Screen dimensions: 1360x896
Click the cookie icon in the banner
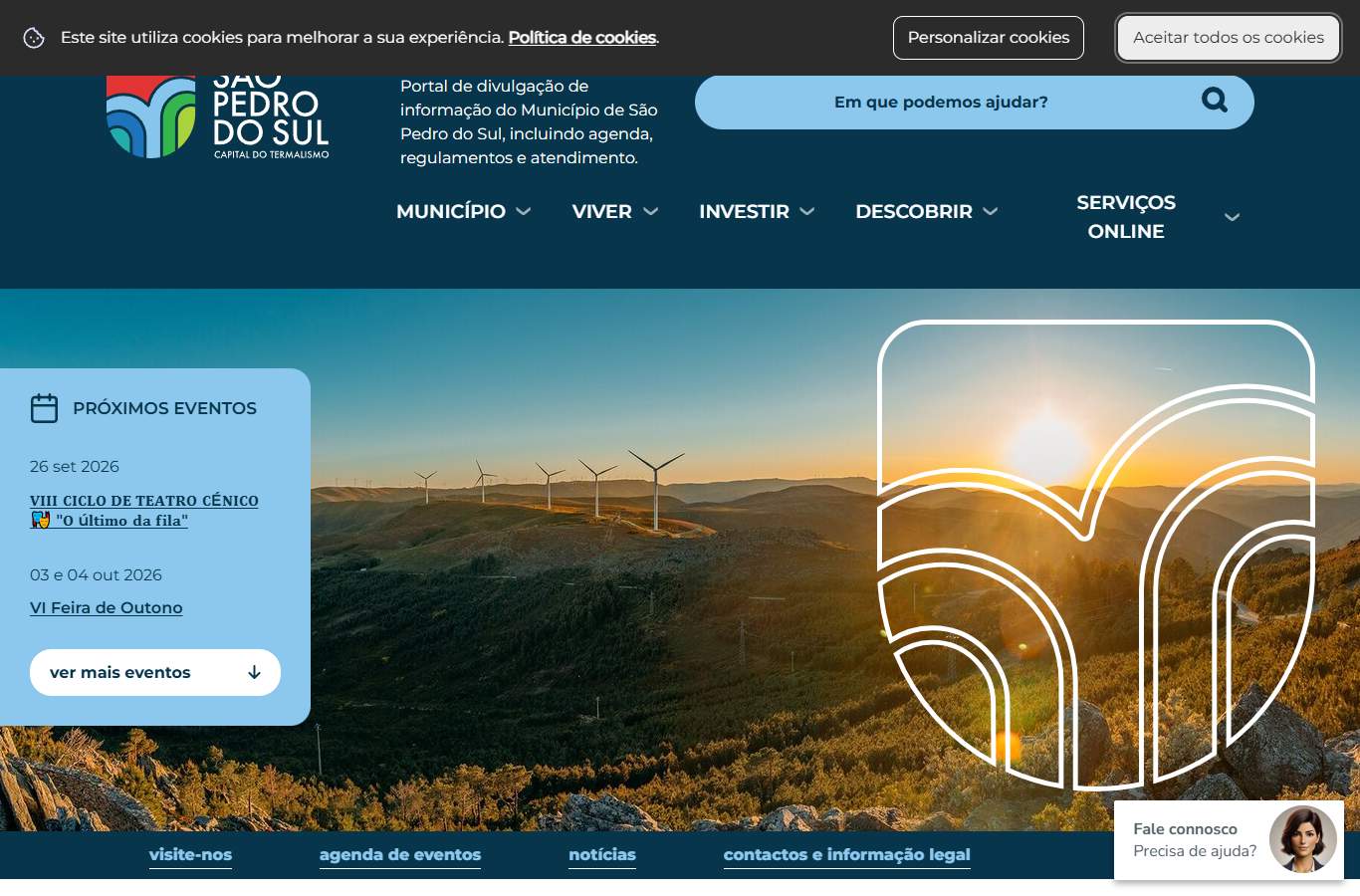(34, 38)
